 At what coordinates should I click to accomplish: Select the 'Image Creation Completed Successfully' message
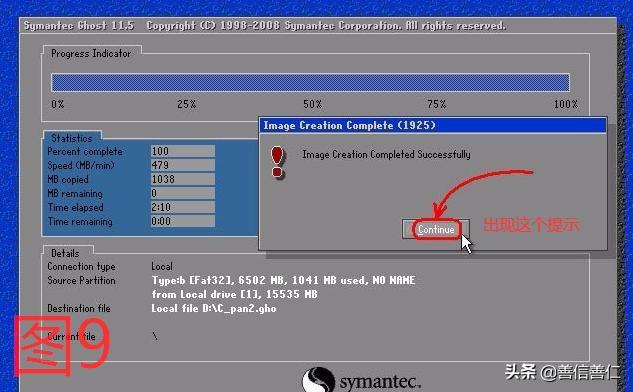[x=386, y=154]
